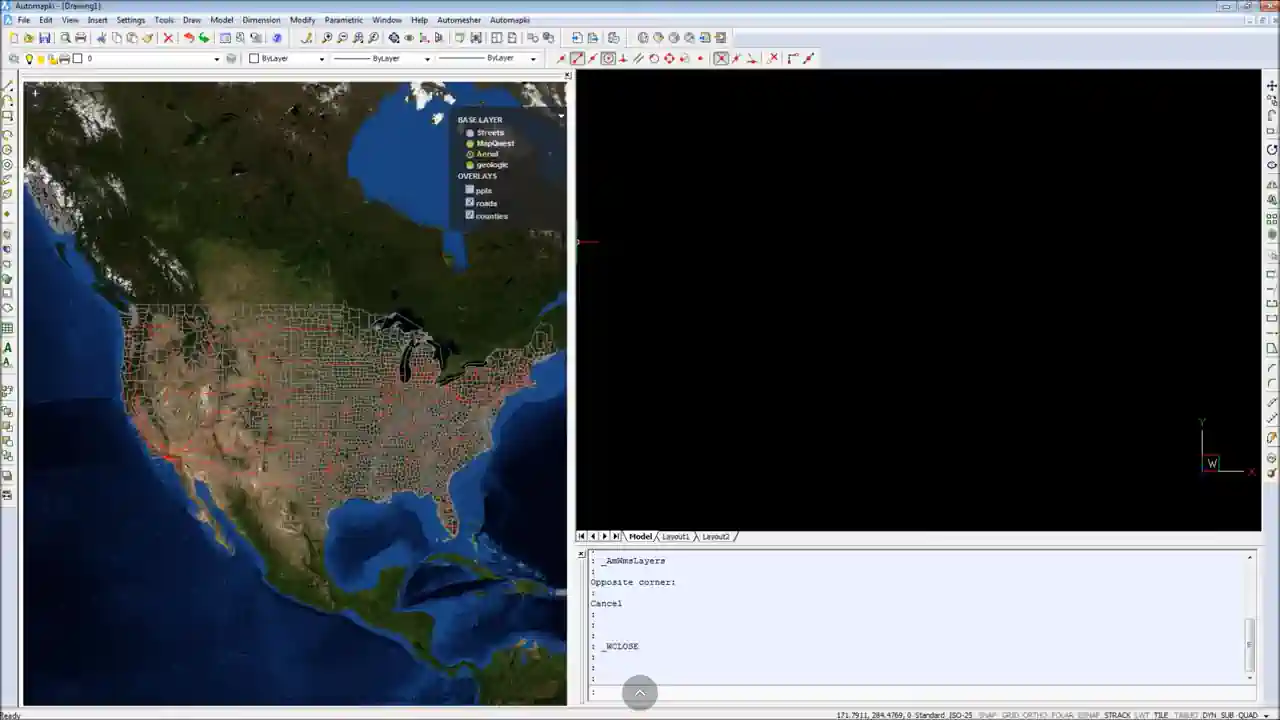Click the layer color swatch beside 0
1280x720 pixels.
[x=77, y=59]
